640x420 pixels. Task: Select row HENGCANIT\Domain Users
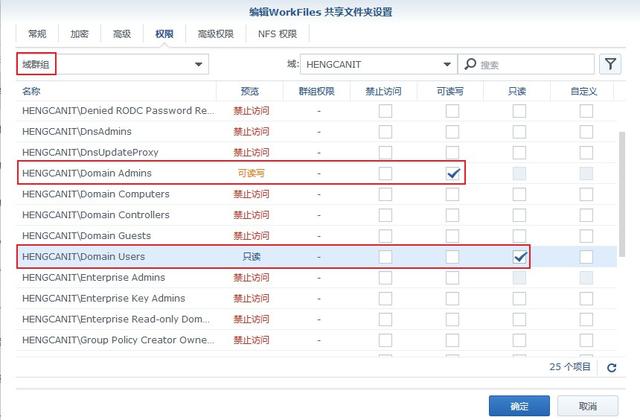click(x=316, y=257)
